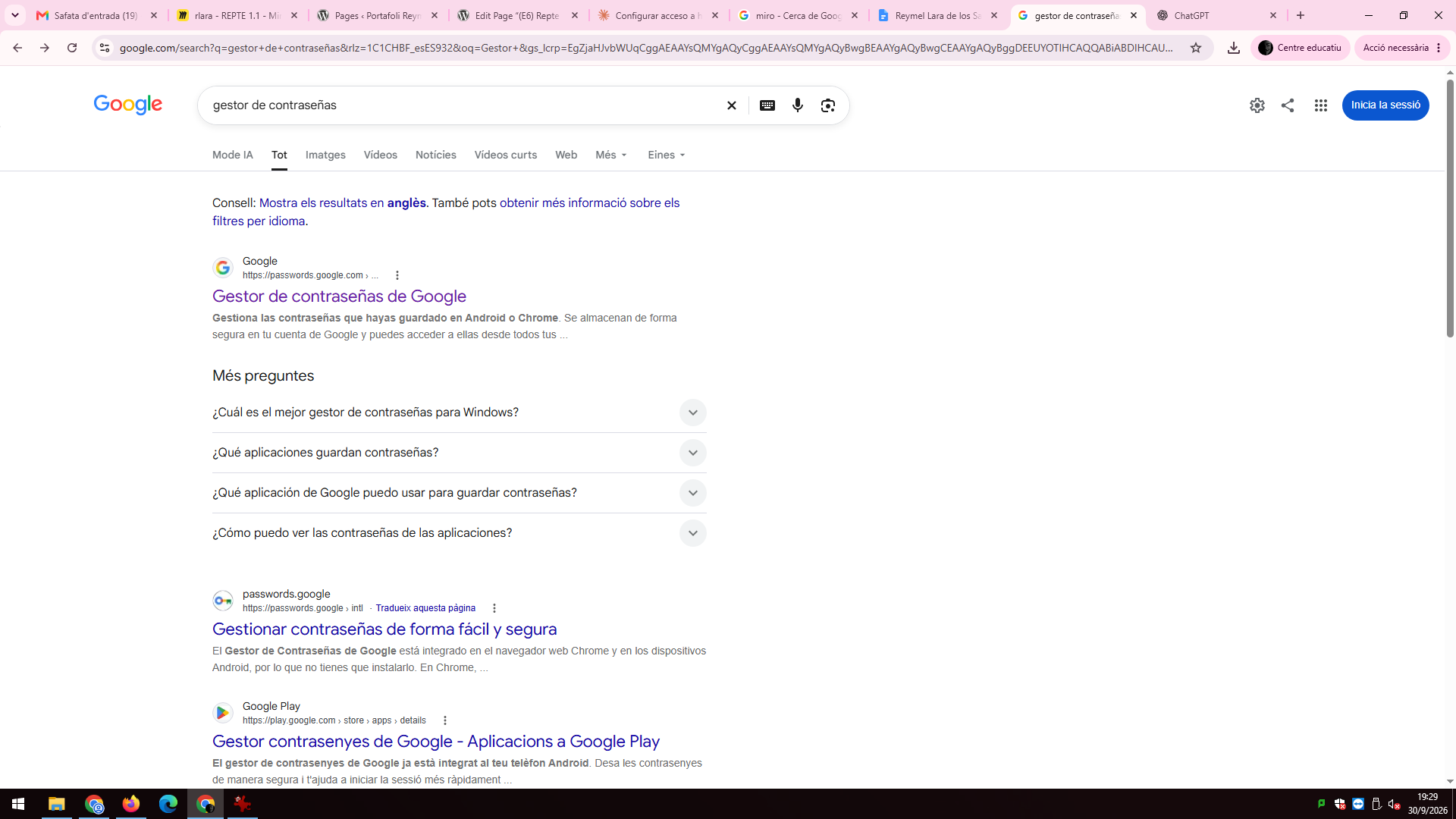This screenshot has width=1456, height=819.
Task: Switch to Mode IA tab
Action: point(232,155)
